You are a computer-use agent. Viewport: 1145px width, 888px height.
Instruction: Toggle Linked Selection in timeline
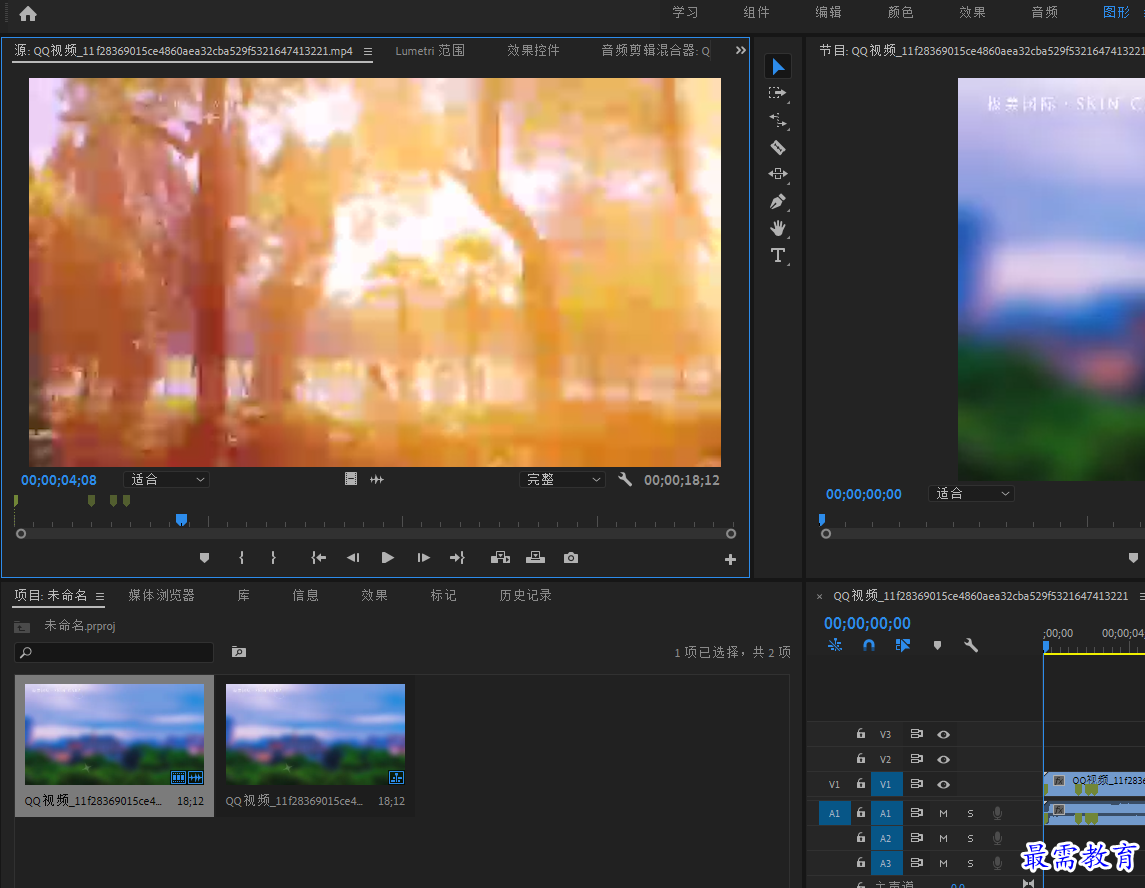click(x=903, y=646)
